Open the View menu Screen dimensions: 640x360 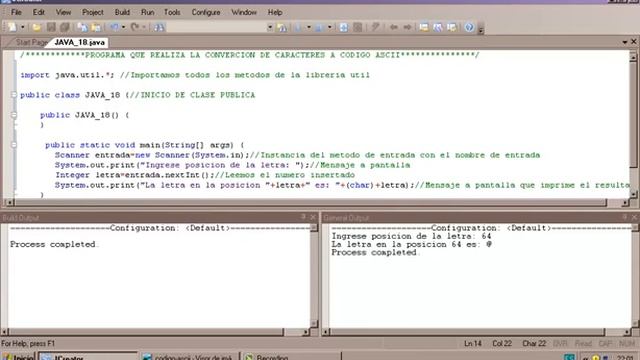(x=63, y=12)
